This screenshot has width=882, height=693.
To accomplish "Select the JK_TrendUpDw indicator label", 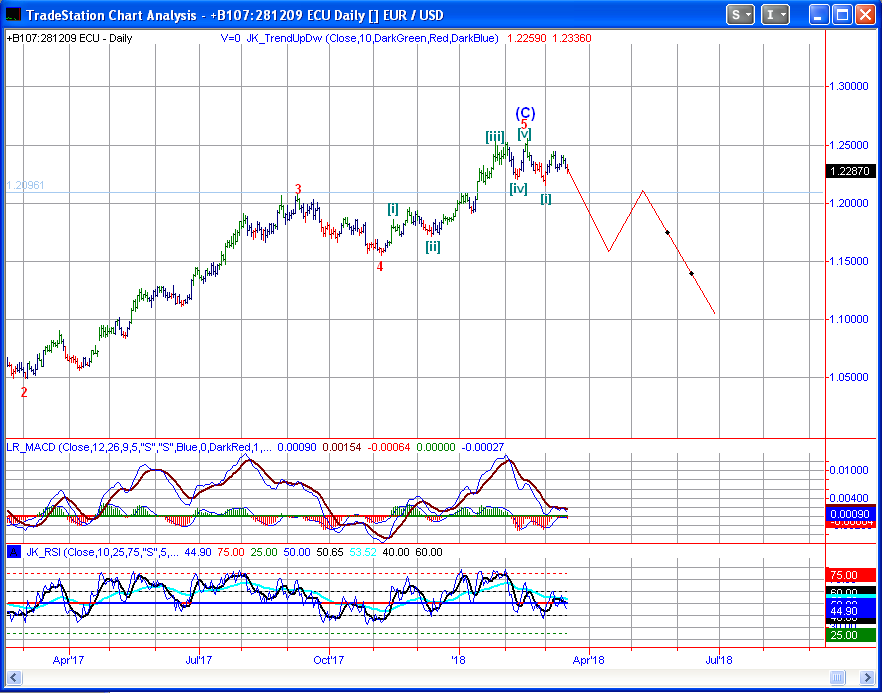I will point(372,38).
